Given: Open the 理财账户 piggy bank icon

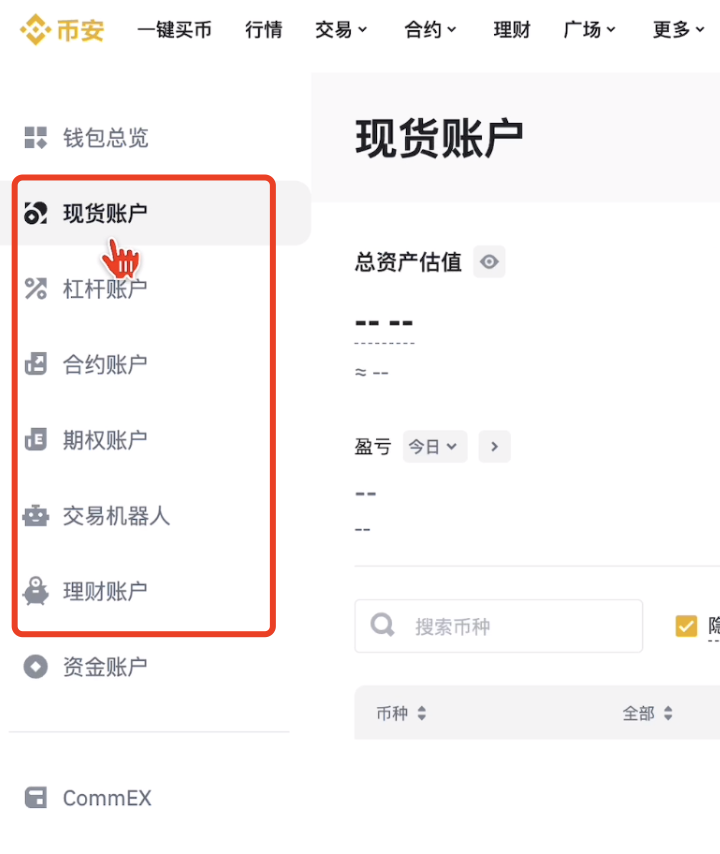Looking at the screenshot, I should click(36, 591).
